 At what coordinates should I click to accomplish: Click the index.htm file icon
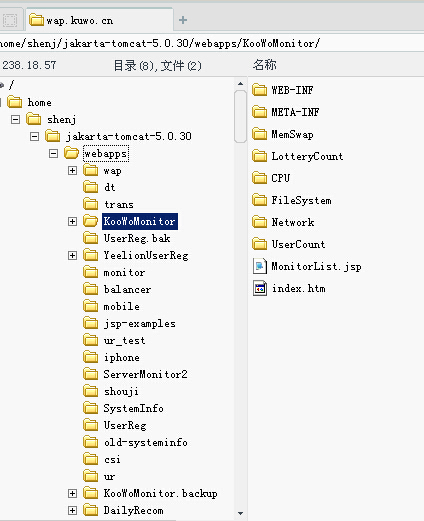tap(260, 288)
